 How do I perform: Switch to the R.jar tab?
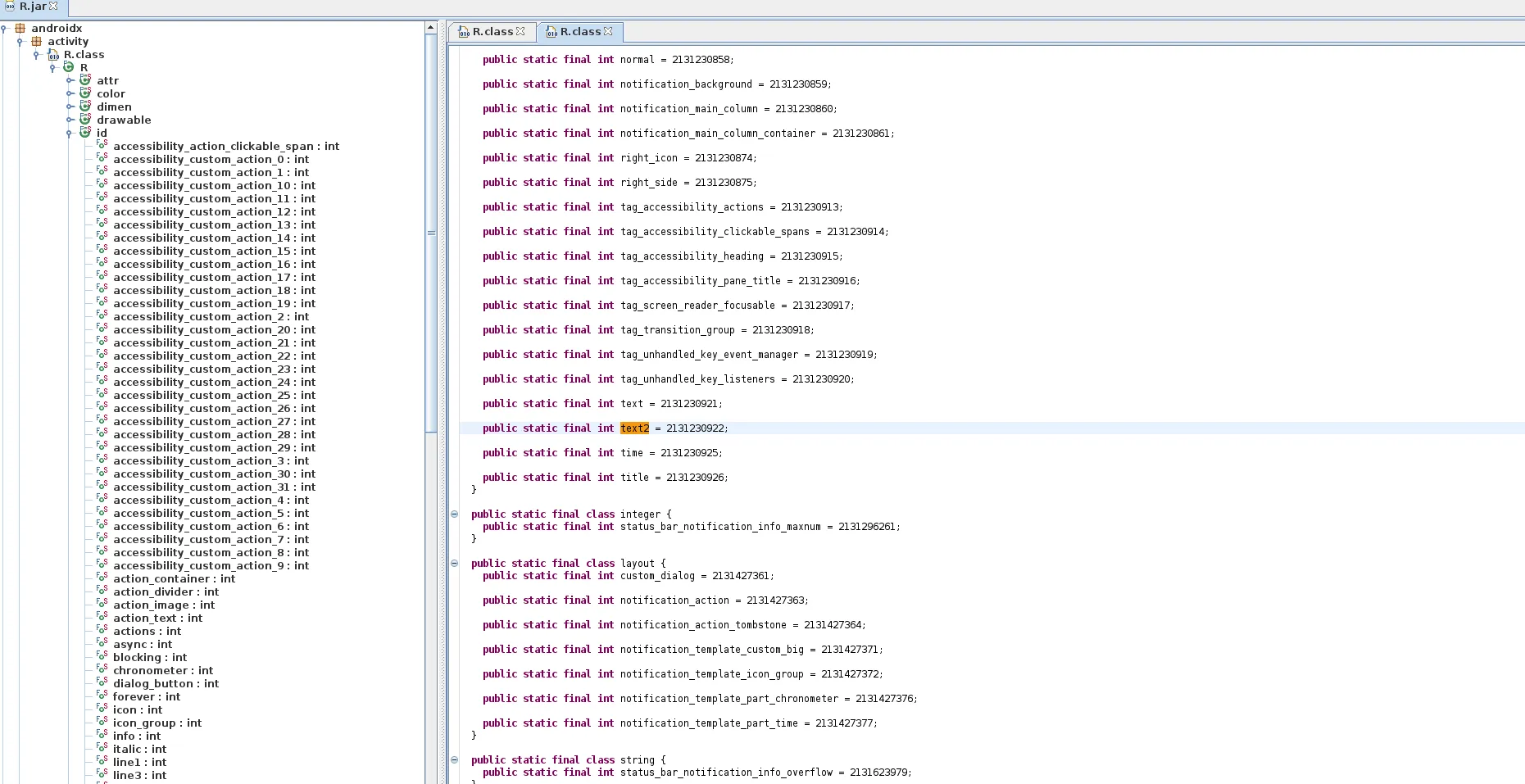click(x=33, y=7)
